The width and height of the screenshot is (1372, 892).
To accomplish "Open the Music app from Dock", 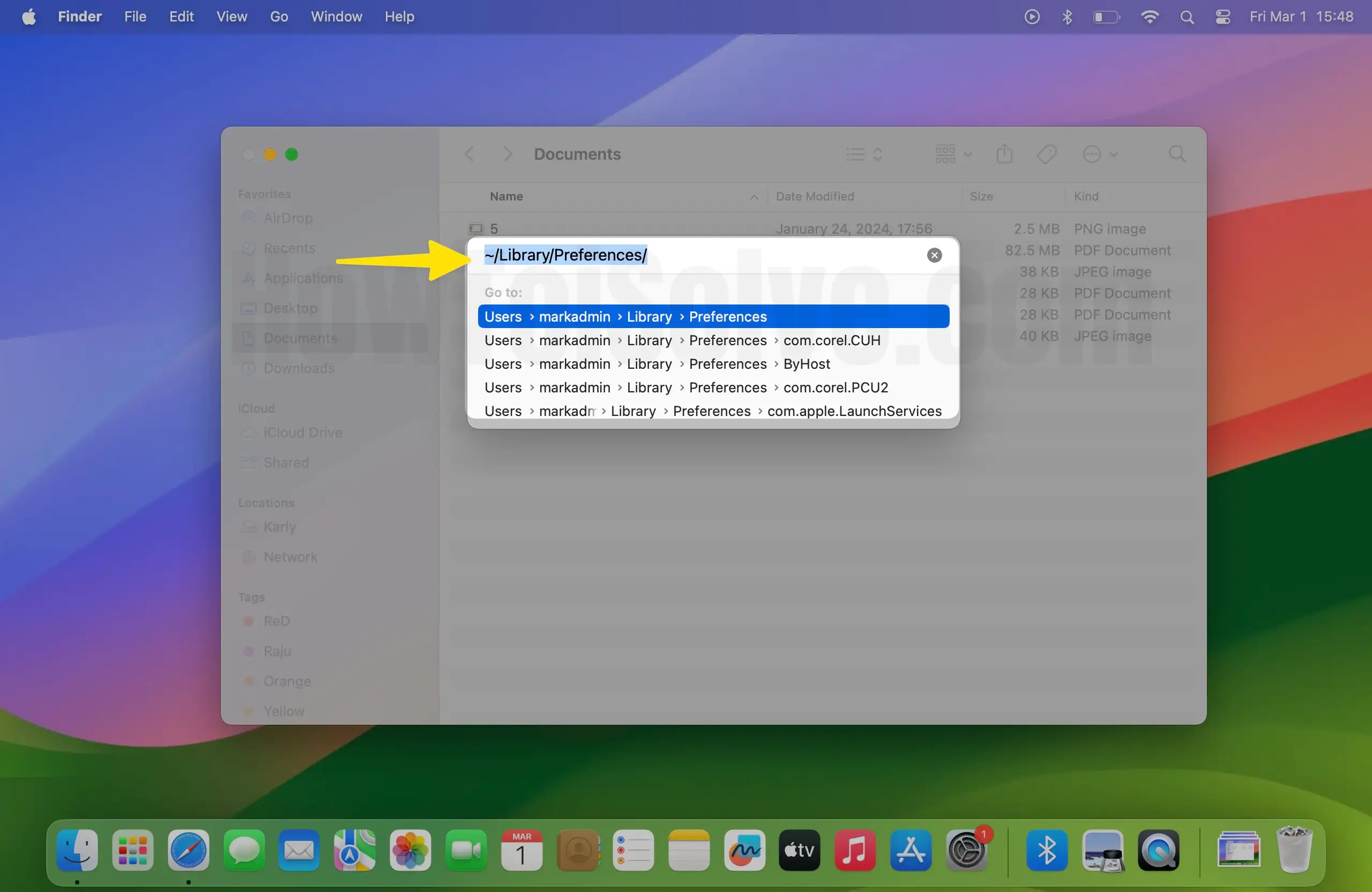I will point(855,850).
